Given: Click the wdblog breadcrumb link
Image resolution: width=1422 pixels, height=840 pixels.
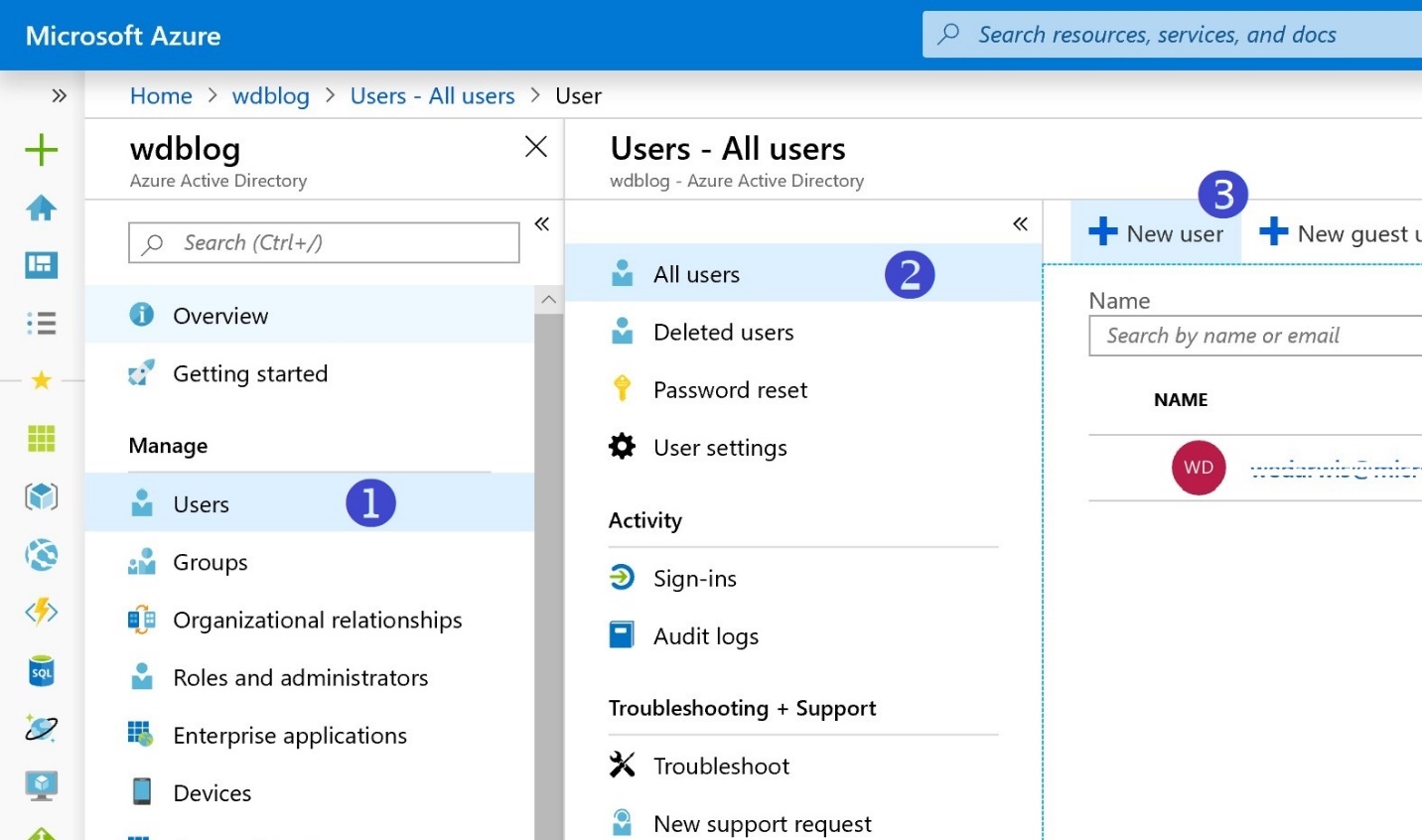Looking at the screenshot, I should (x=270, y=95).
